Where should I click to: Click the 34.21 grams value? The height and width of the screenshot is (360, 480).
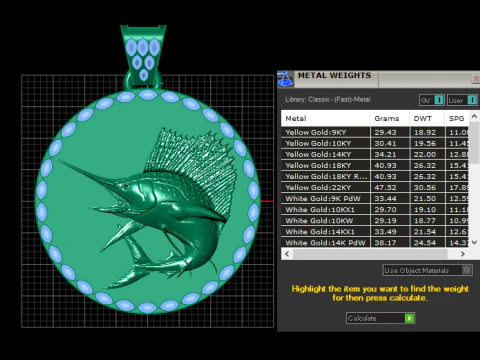pyautogui.click(x=386, y=154)
